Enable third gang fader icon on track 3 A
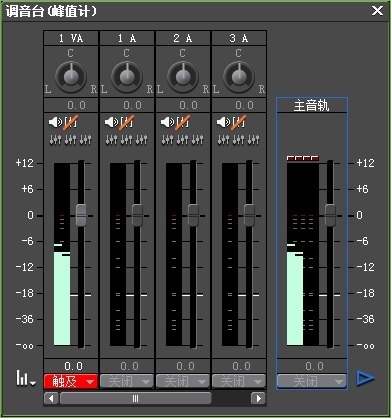The width and height of the screenshot is (391, 418). point(254,140)
